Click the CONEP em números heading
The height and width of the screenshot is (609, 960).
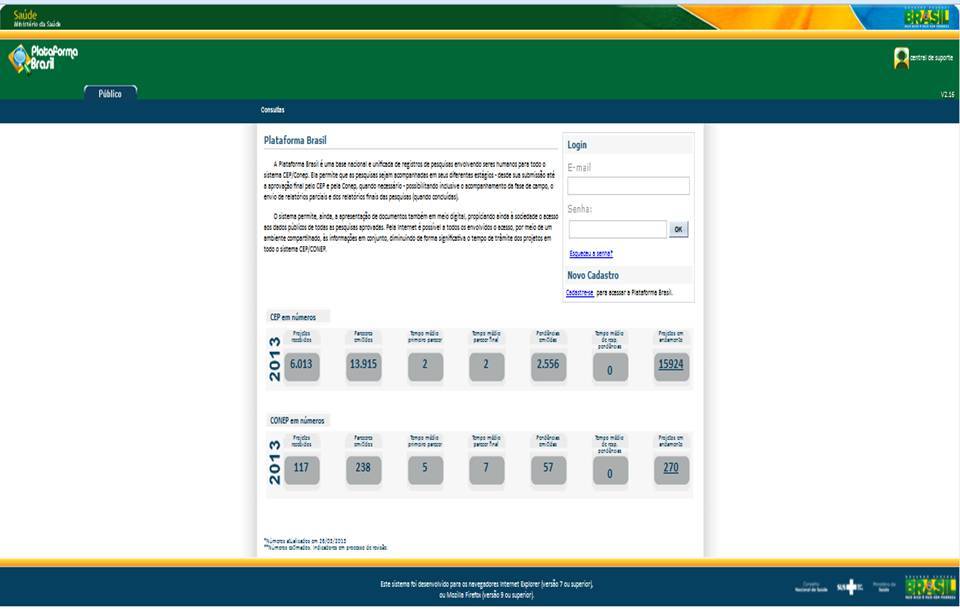(297, 420)
